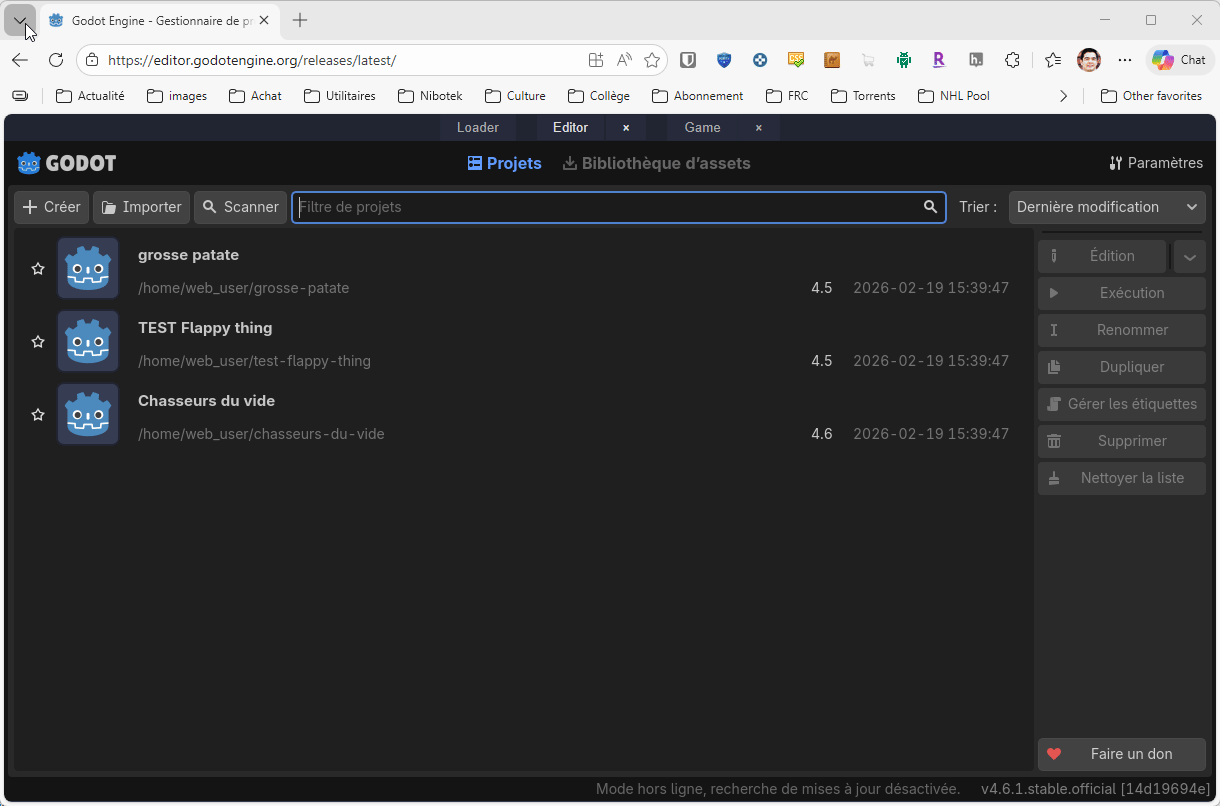Viewport: 1220px width, 806px height.
Task: Click the version v4.6.1.stable.official text
Action: [x=1096, y=789]
